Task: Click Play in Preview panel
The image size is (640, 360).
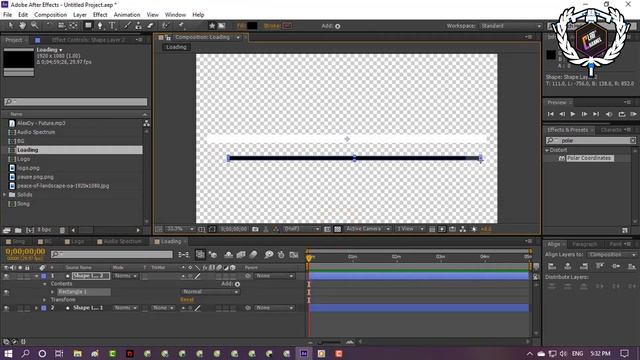Action: click(x=573, y=114)
